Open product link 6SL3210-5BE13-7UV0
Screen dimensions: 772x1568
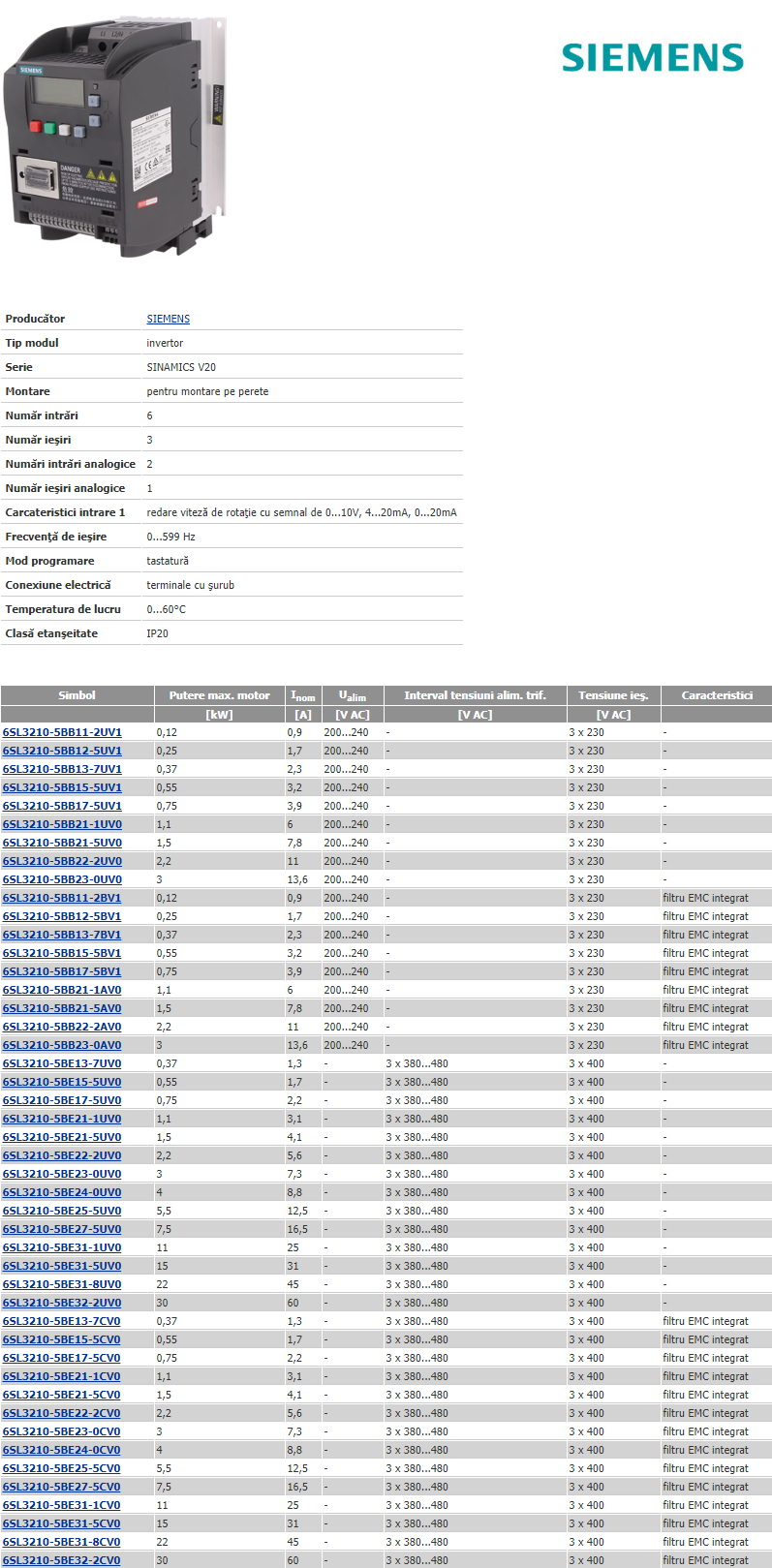[x=62, y=1063]
